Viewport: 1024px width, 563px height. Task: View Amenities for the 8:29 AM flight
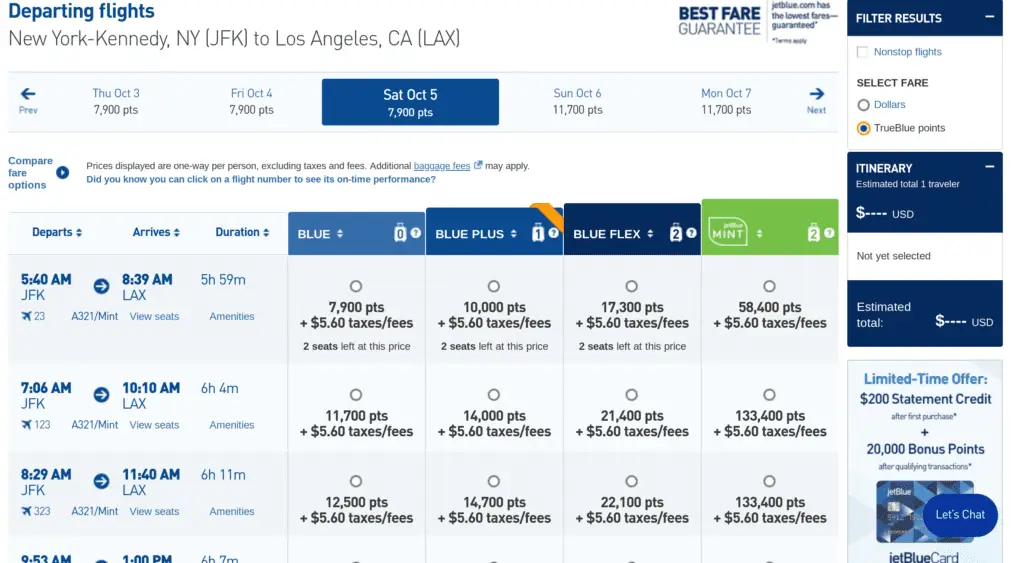tap(232, 511)
